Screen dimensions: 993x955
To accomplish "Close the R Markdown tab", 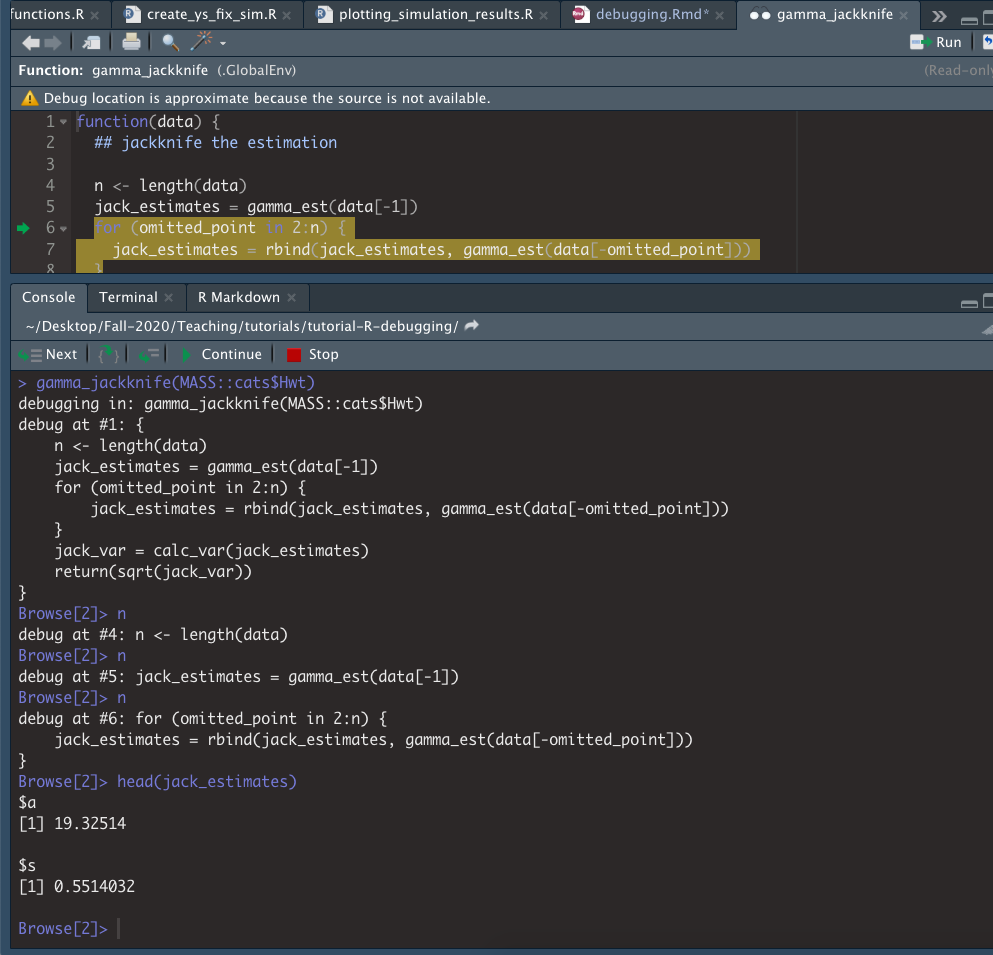I will coord(291,298).
